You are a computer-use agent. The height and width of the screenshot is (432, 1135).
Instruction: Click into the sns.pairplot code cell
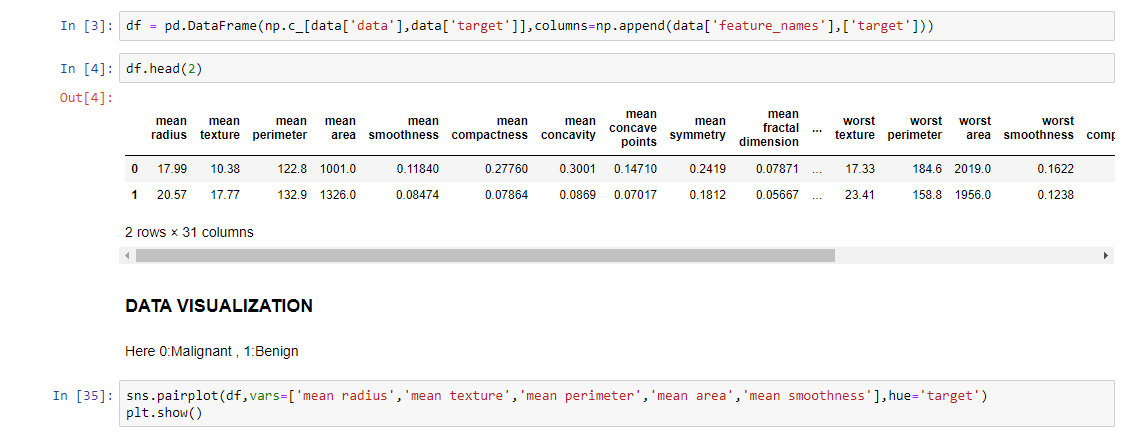tap(616, 405)
